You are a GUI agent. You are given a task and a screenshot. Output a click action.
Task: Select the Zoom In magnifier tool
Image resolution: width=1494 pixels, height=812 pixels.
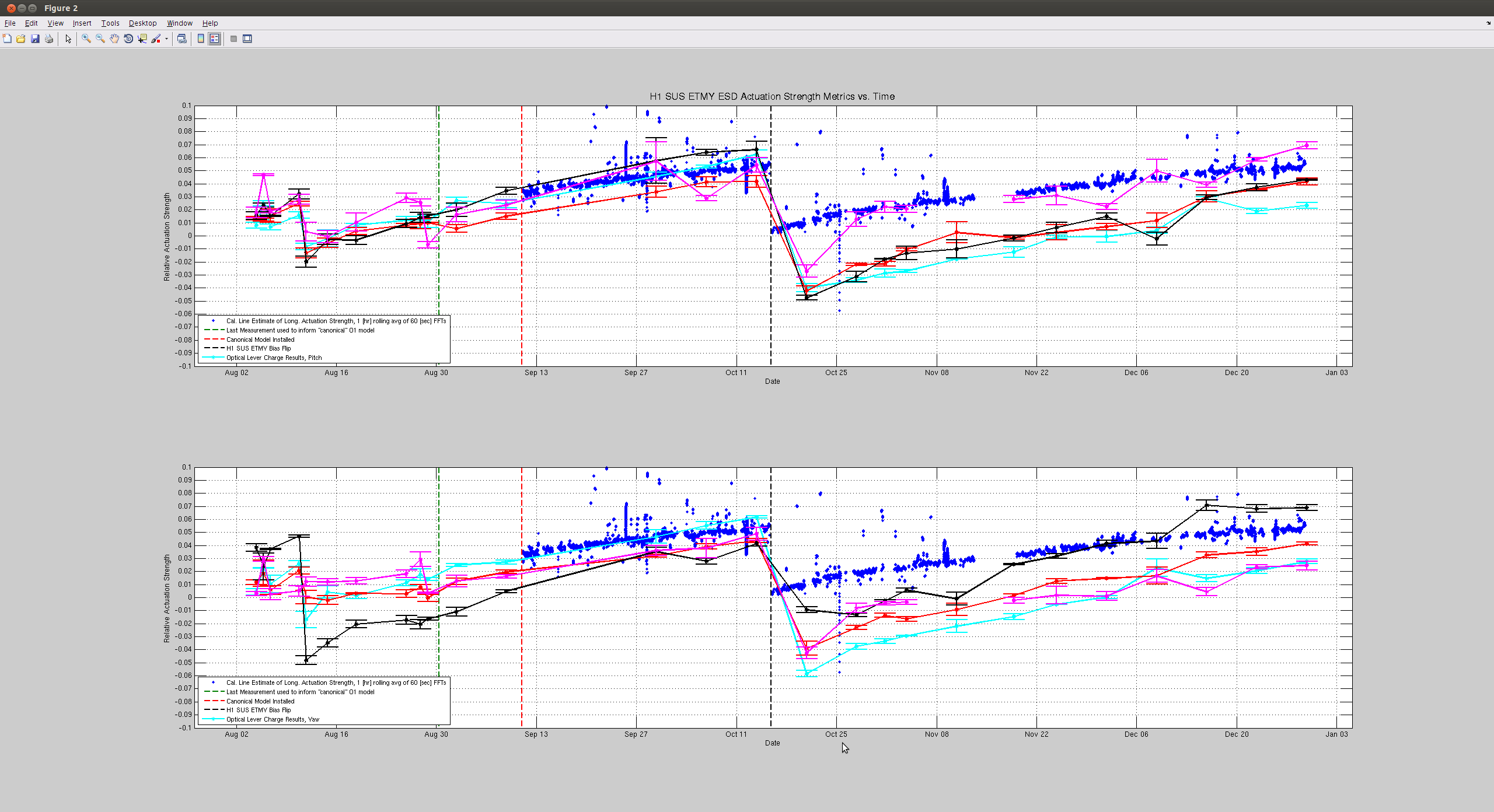point(86,39)
